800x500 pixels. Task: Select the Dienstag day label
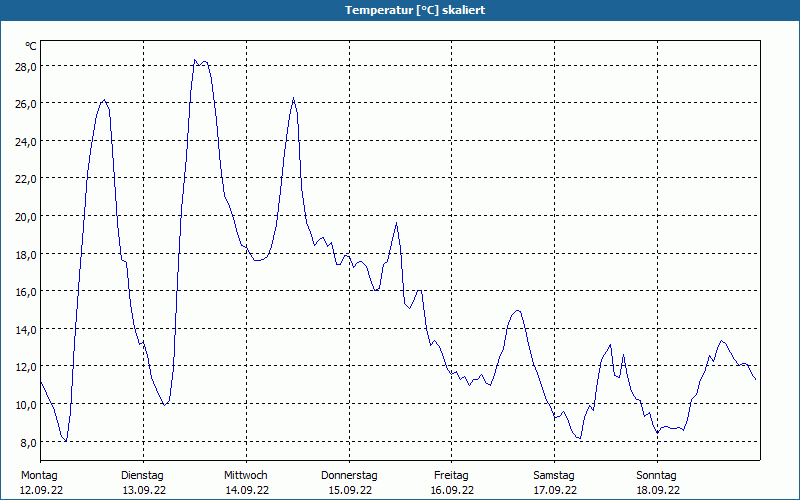[x=142, y=476]
